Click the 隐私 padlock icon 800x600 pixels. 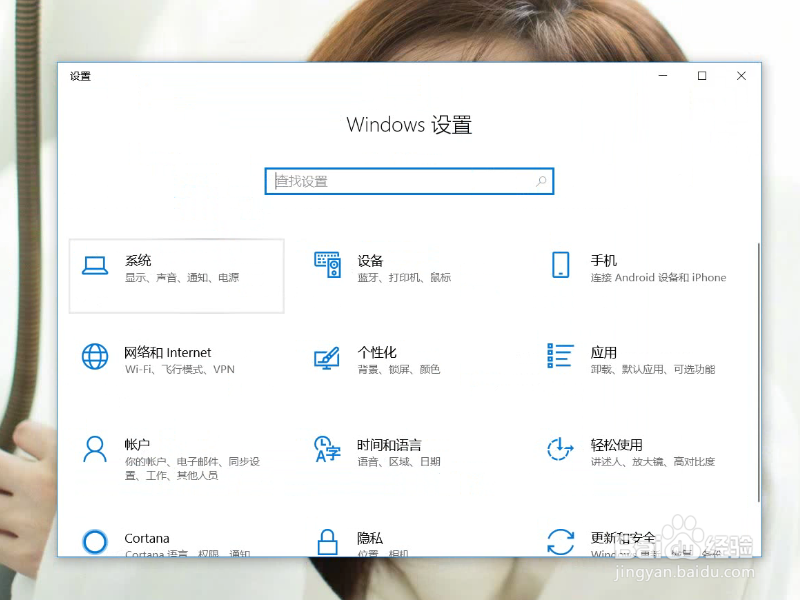[328, 542]
